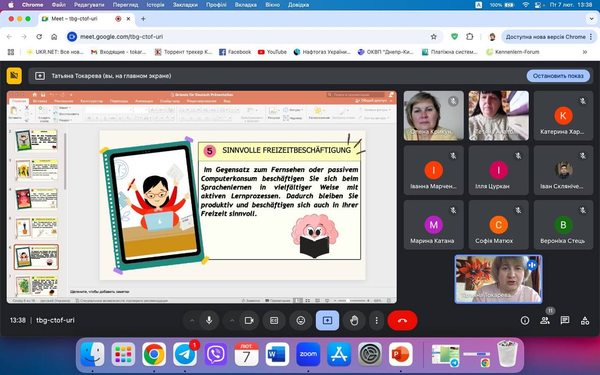Open the Trash in the Dock
The height and width of the screenshot is (375, 600).
click(507, 353)
